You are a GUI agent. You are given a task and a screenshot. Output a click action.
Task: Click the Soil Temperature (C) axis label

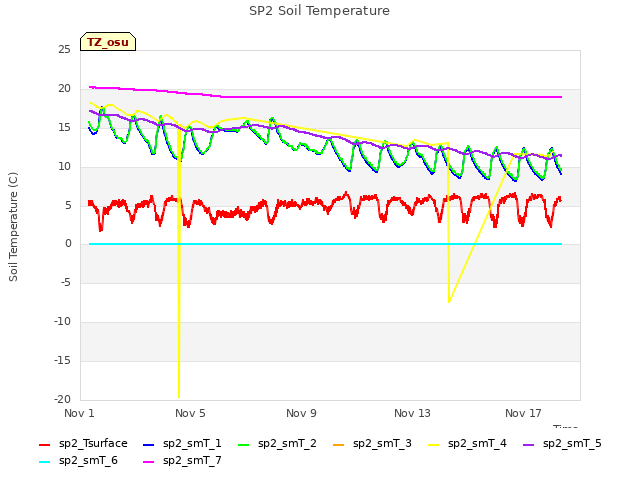tap(13, 227)
